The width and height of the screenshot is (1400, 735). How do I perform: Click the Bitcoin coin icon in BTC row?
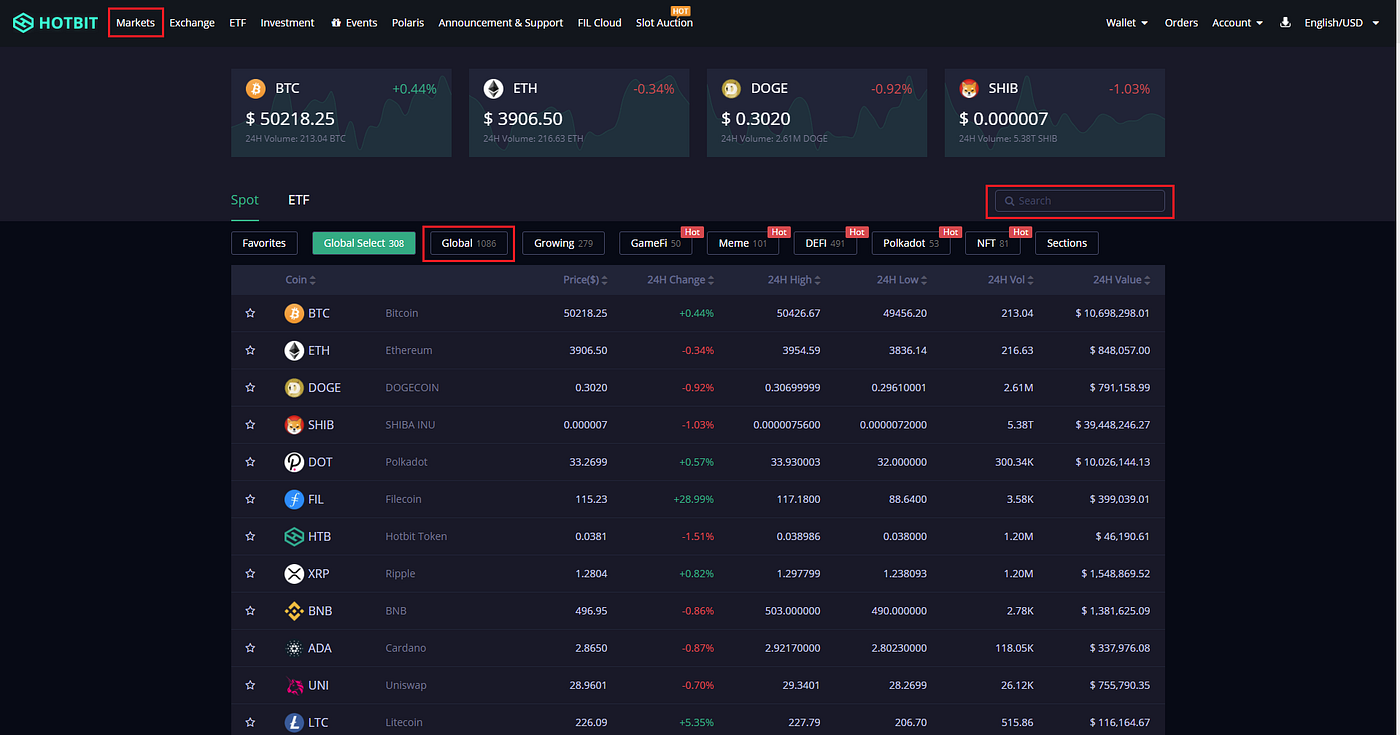click(294, 313)
